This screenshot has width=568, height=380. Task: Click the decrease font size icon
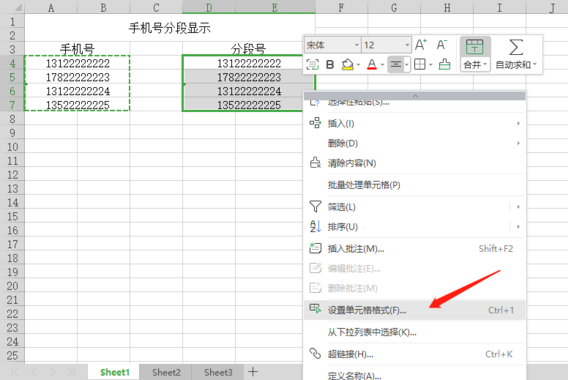(x=442, y=45)
